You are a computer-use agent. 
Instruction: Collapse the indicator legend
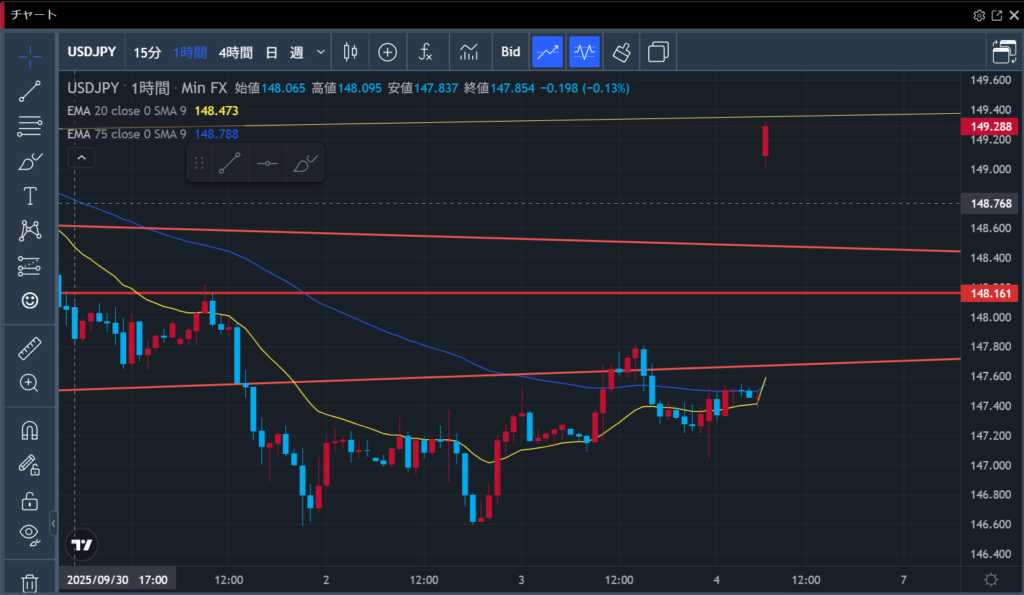coord(81,157)
